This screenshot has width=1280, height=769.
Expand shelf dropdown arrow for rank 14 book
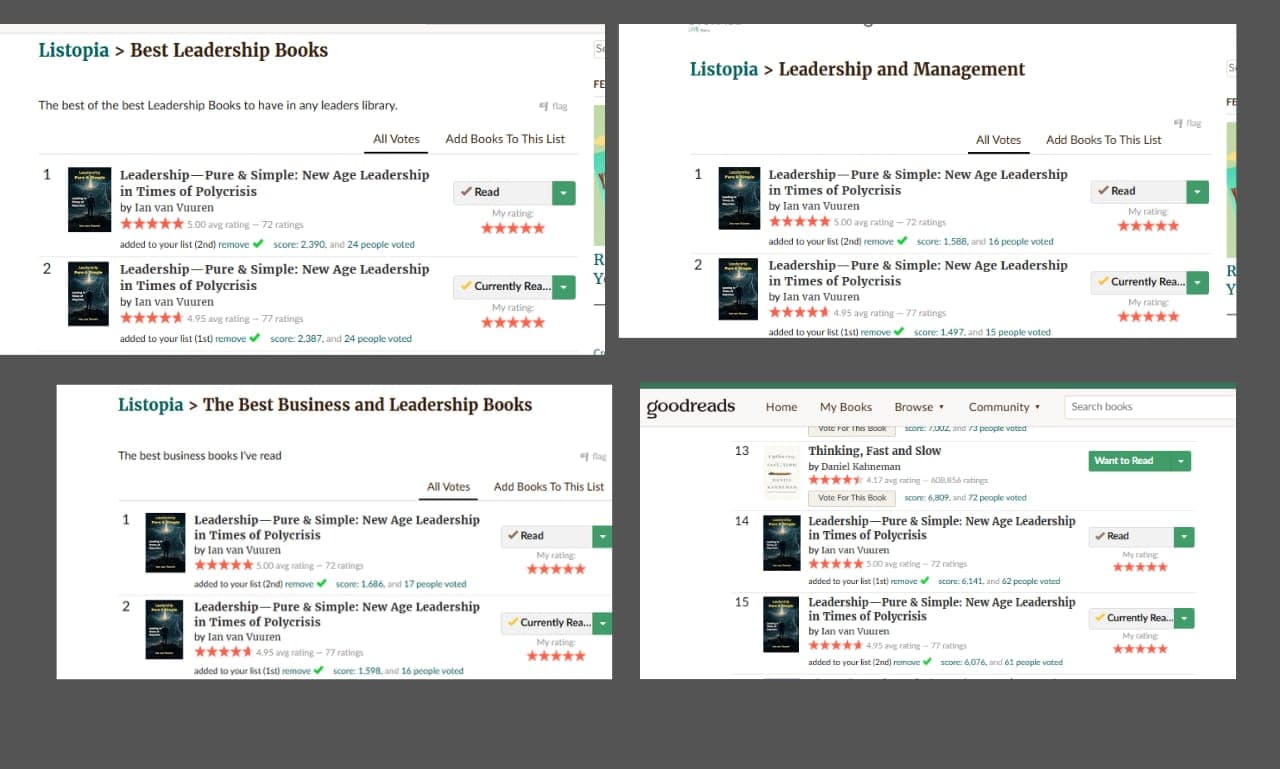point(1184,537)
